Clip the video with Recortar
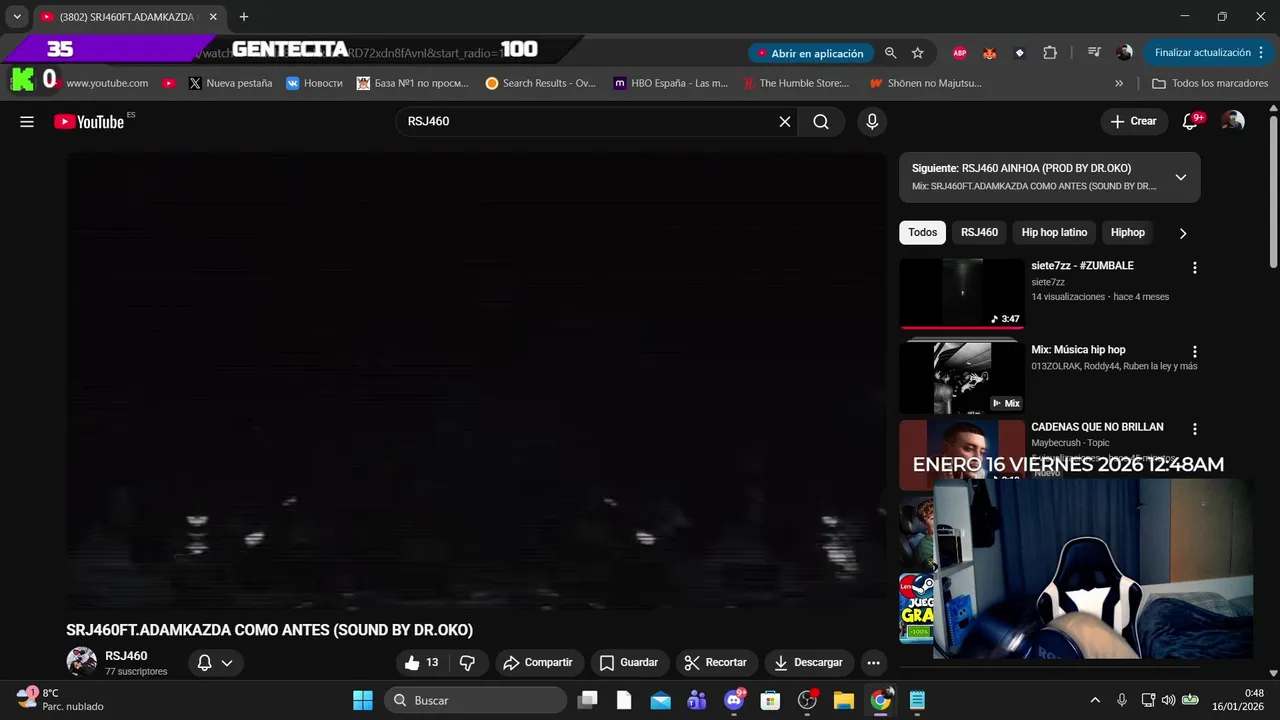This screenshot has width=1280, height=720. click(x=716, y=662)
